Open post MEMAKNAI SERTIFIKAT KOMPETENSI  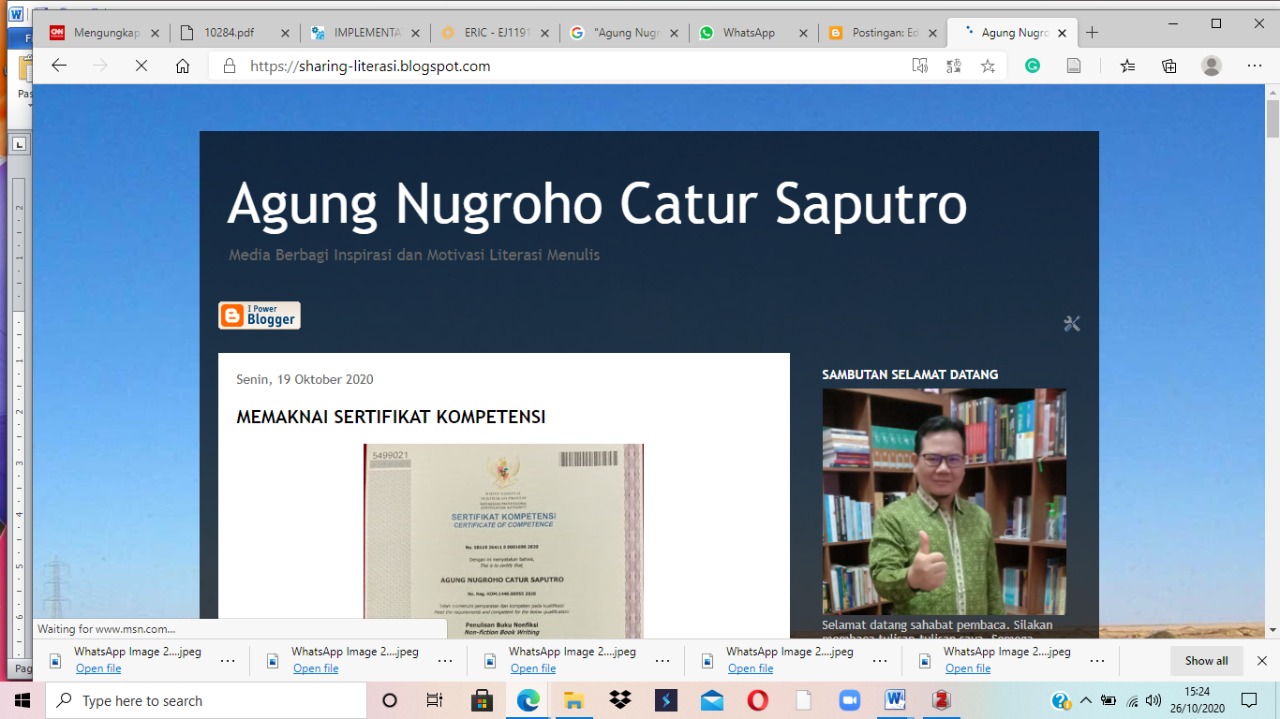391,417
